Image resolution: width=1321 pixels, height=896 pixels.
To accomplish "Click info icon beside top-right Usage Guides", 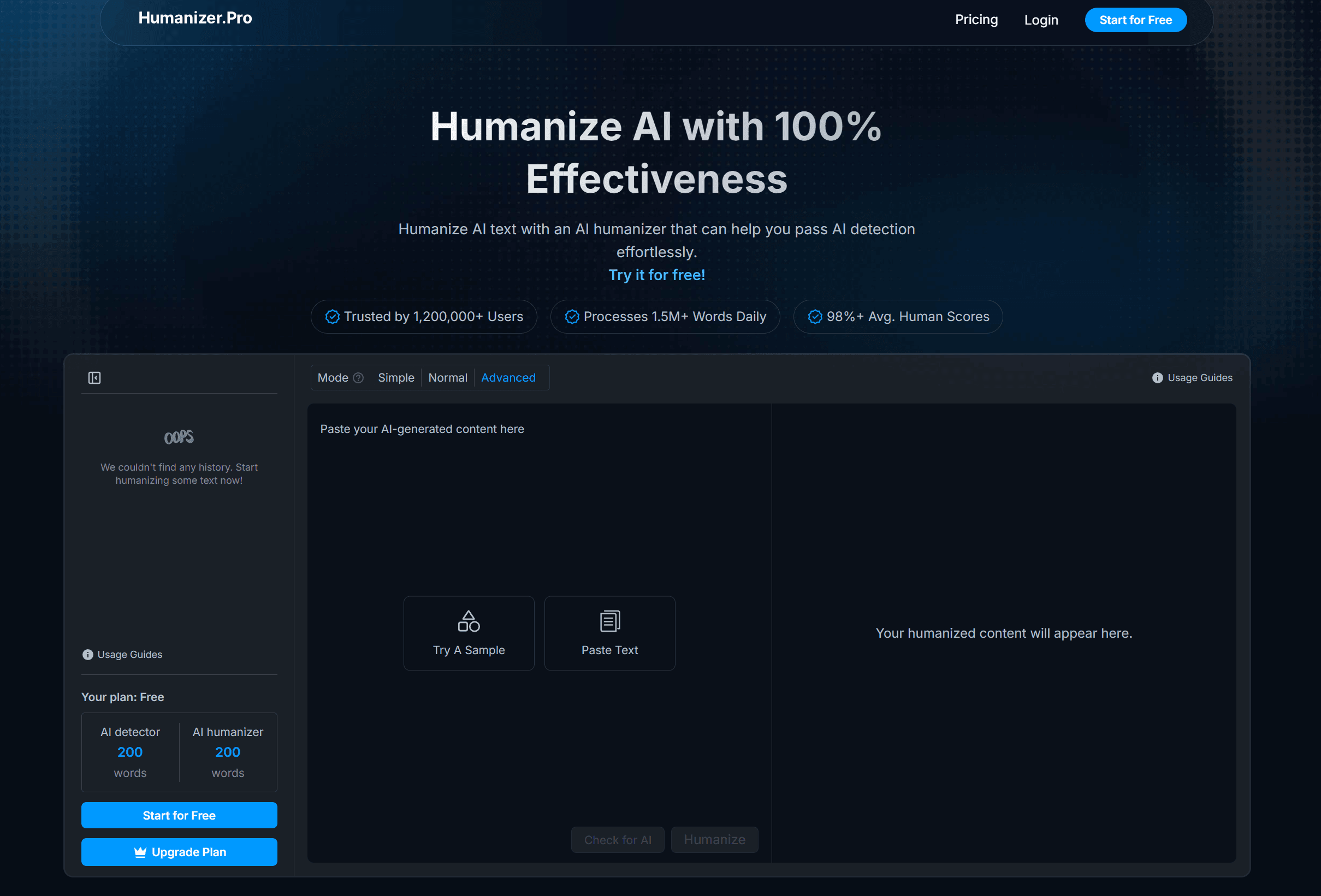I will click(x=1157, y=378).
